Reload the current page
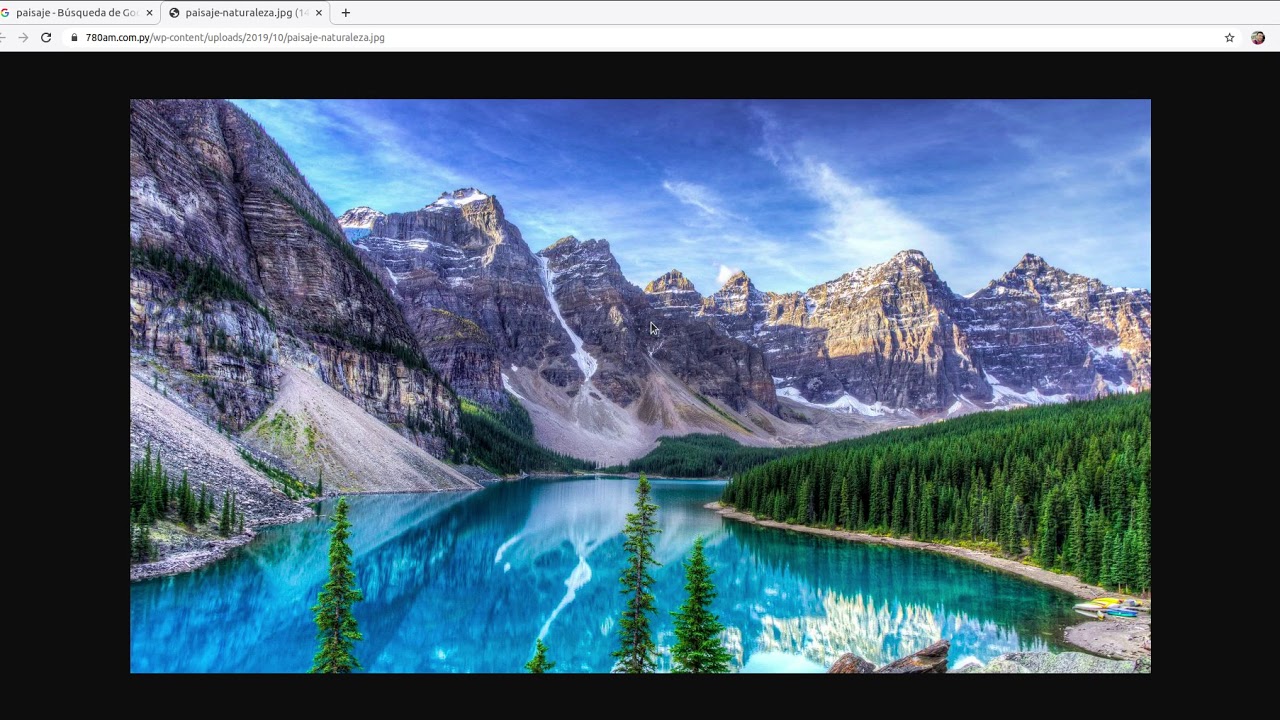The height and width of the screenshot is (720, 1280). [x=46, y=37]
